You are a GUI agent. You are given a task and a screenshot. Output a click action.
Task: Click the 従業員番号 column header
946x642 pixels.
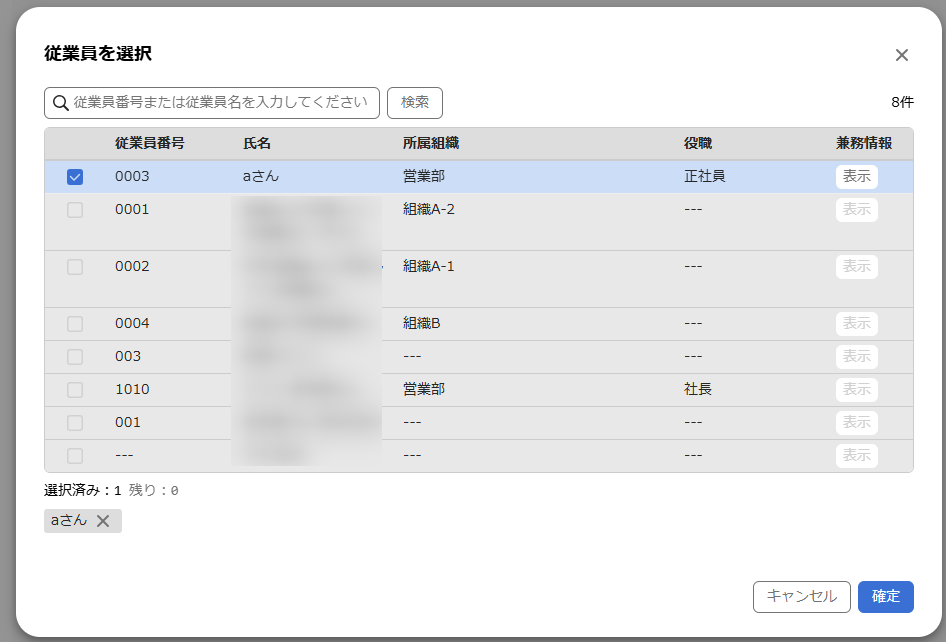click(x=149, y=144)
